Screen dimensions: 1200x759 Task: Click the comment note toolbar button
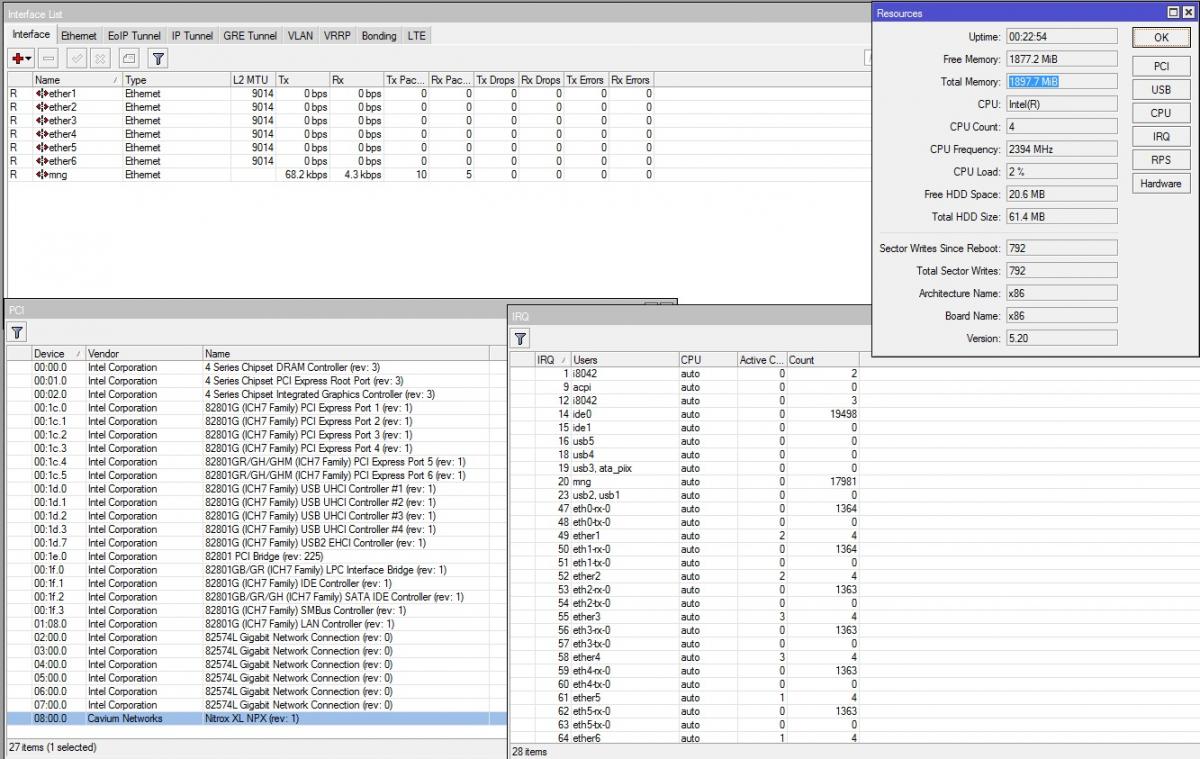pos(129,59)
